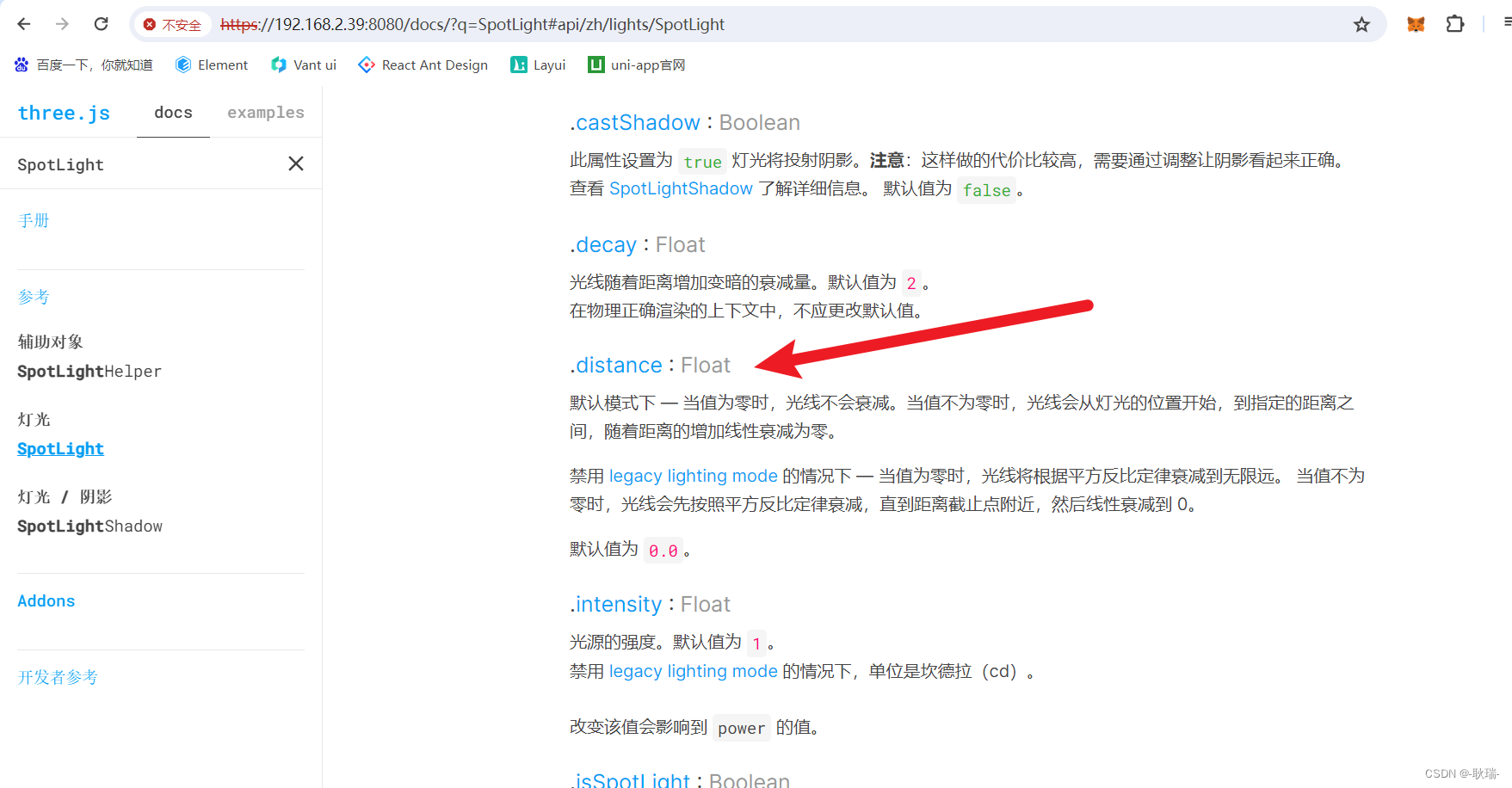Open the React Ant Design bookmark
Viewport: 1512px width, 788px height.
[423, 65]
